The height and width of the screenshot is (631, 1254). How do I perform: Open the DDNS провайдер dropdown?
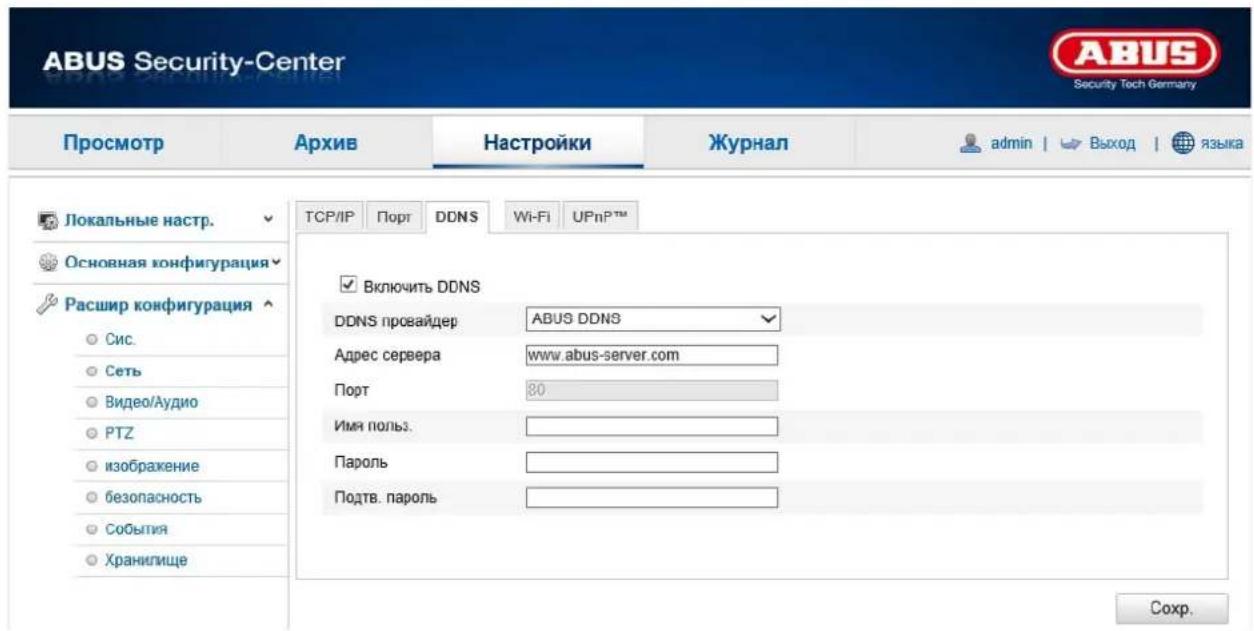652,320
